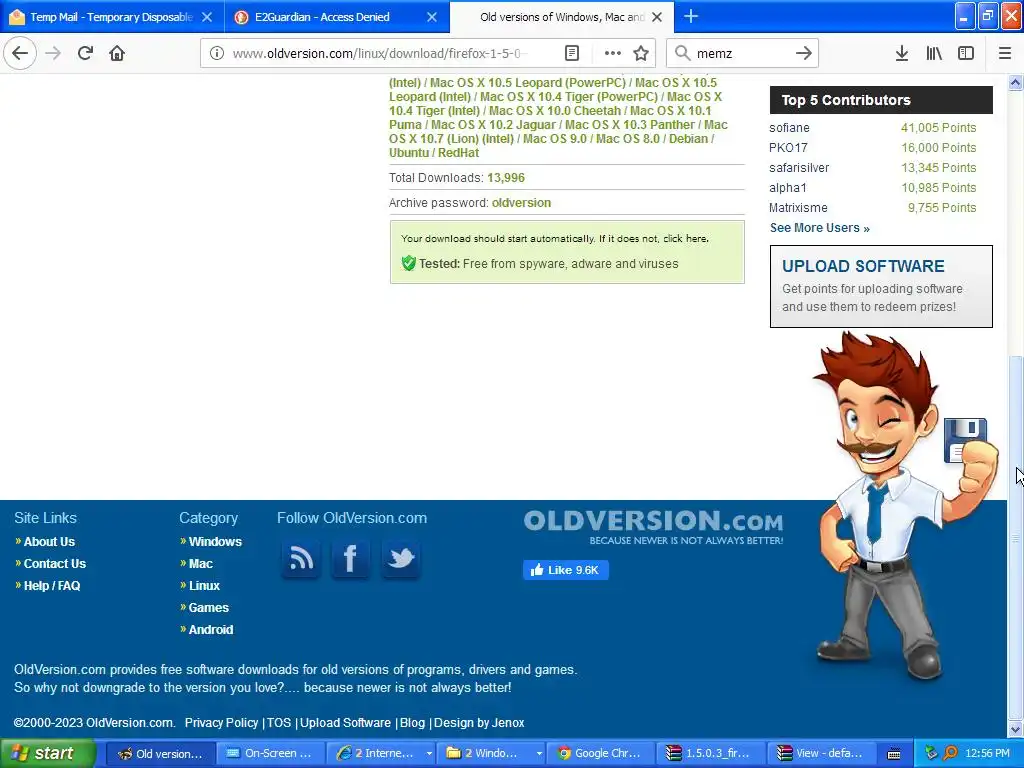This screenshot has height=768, width=1024.
Task: Switch to On-Screen Keyboard taskbar item
Action: pos(268,753)
